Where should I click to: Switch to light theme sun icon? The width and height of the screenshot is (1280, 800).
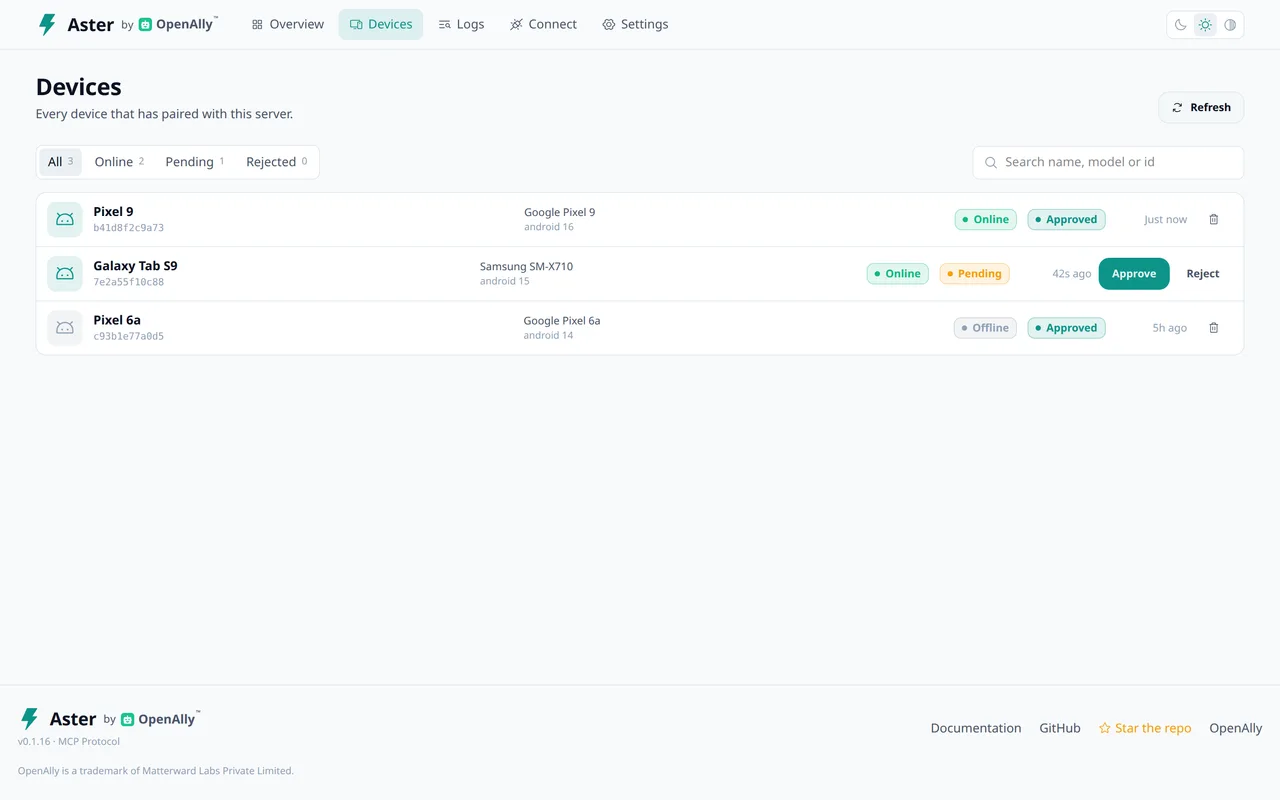click(x=1205, y=25)
